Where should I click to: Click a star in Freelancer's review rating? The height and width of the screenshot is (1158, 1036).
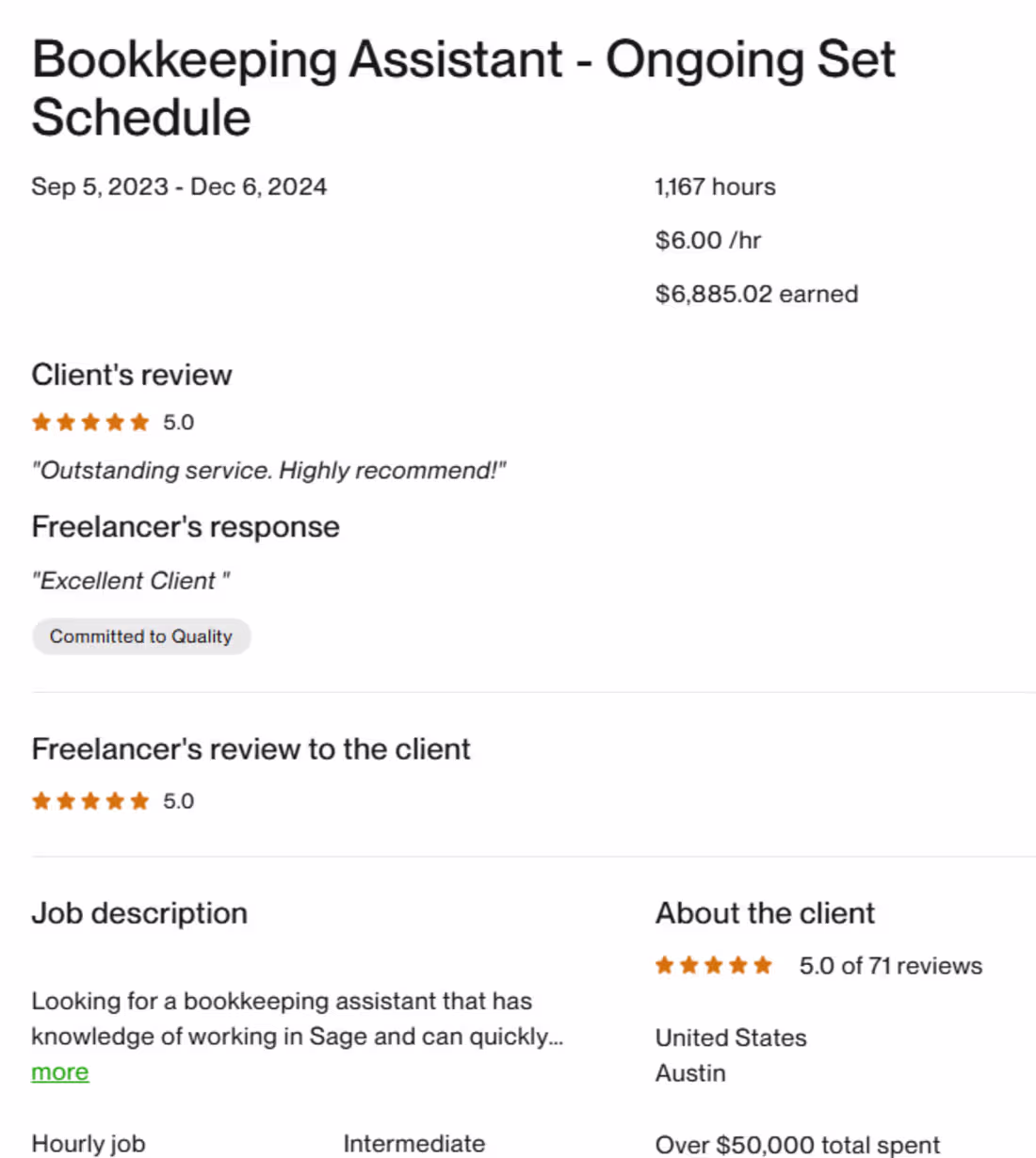(x=90, y=800)
